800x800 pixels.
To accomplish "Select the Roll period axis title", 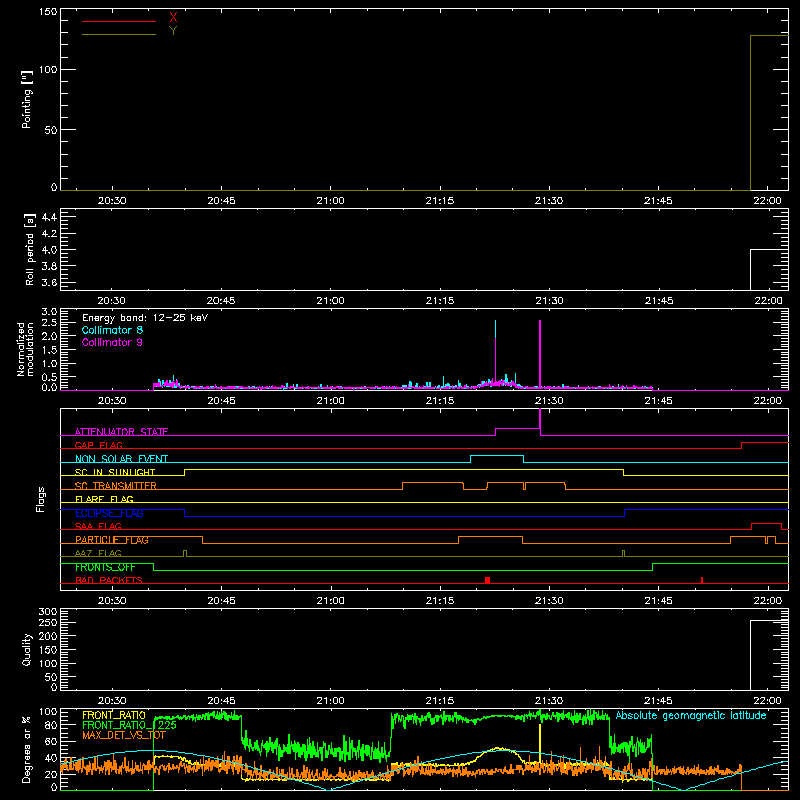I will click(x=30, y=249).
